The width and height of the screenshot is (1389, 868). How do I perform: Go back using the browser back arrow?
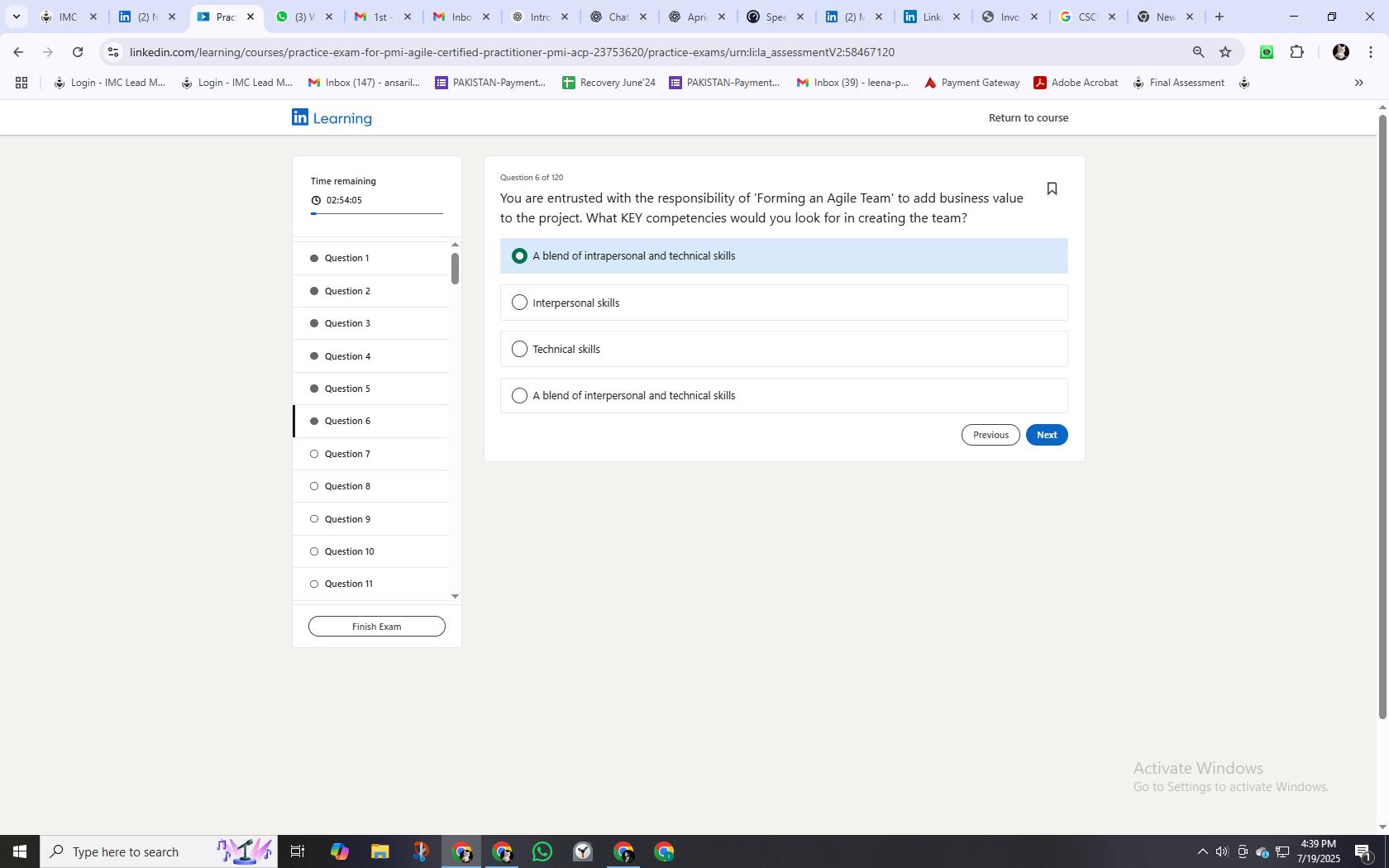click(x=18, y=52)
